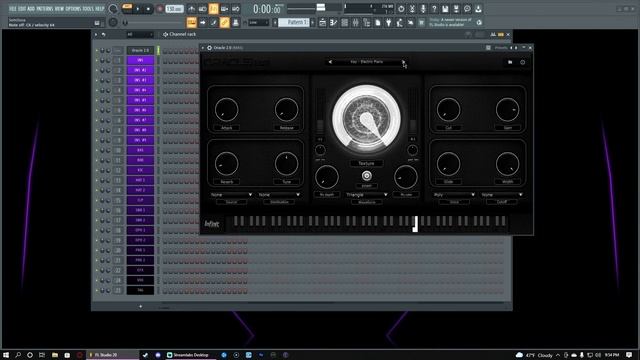The height and width of the screenshot is (360, 640).
Task: Open the Cutoff None dropdown
Action: 502,195
